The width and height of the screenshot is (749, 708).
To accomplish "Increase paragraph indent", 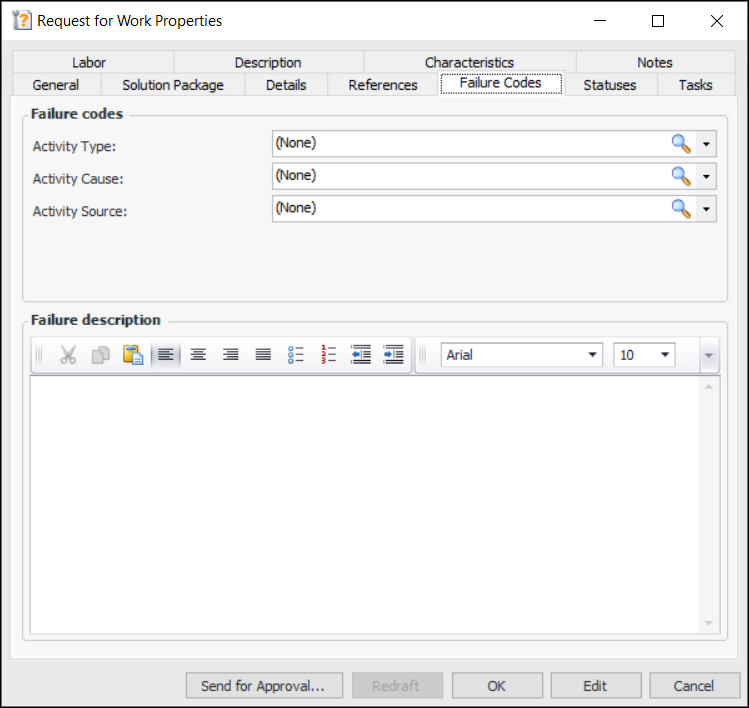I will pos(393,355).
